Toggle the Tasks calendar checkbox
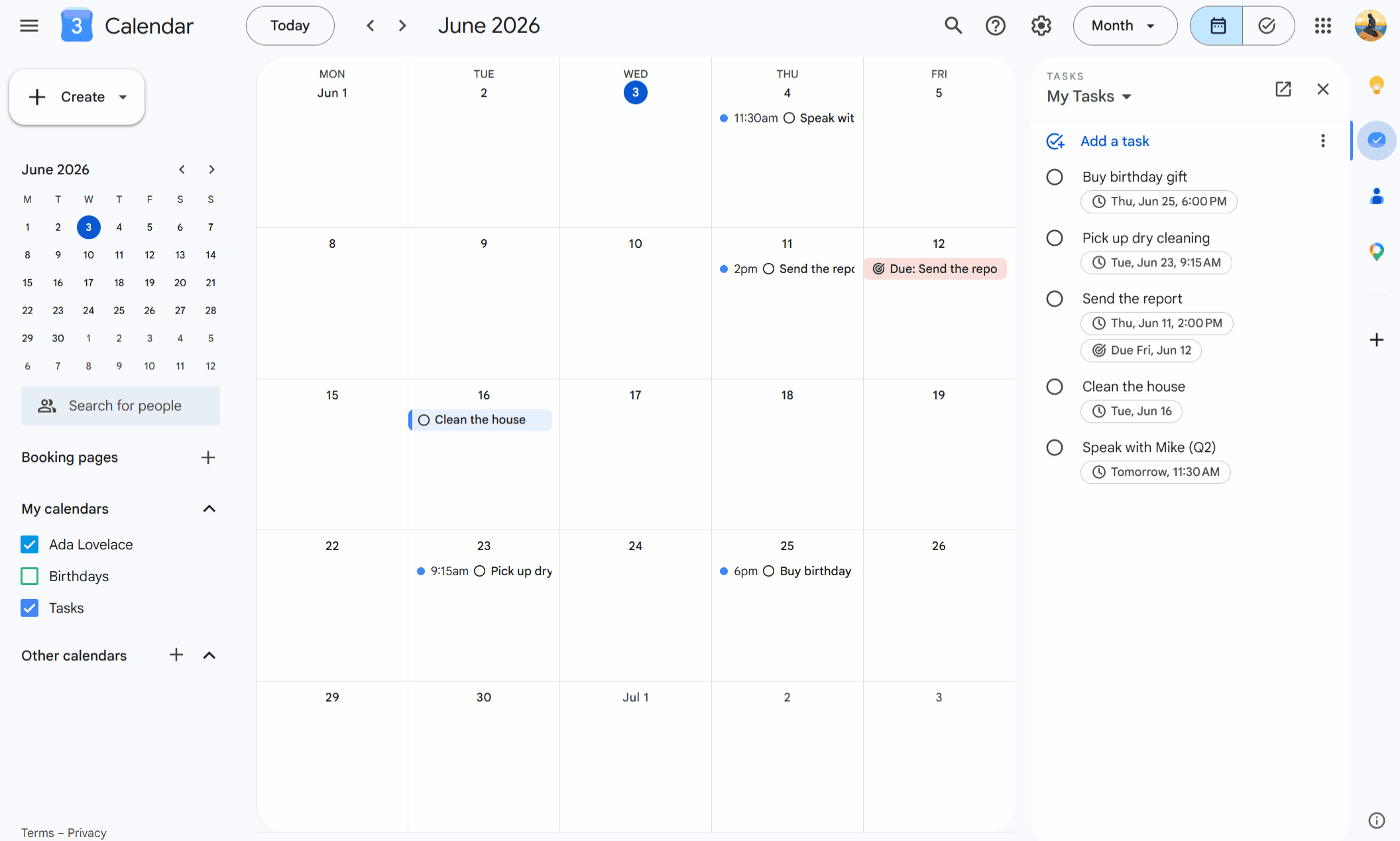Image resolution: width=1400 pixels, height=841 pixels. [30, 608]
